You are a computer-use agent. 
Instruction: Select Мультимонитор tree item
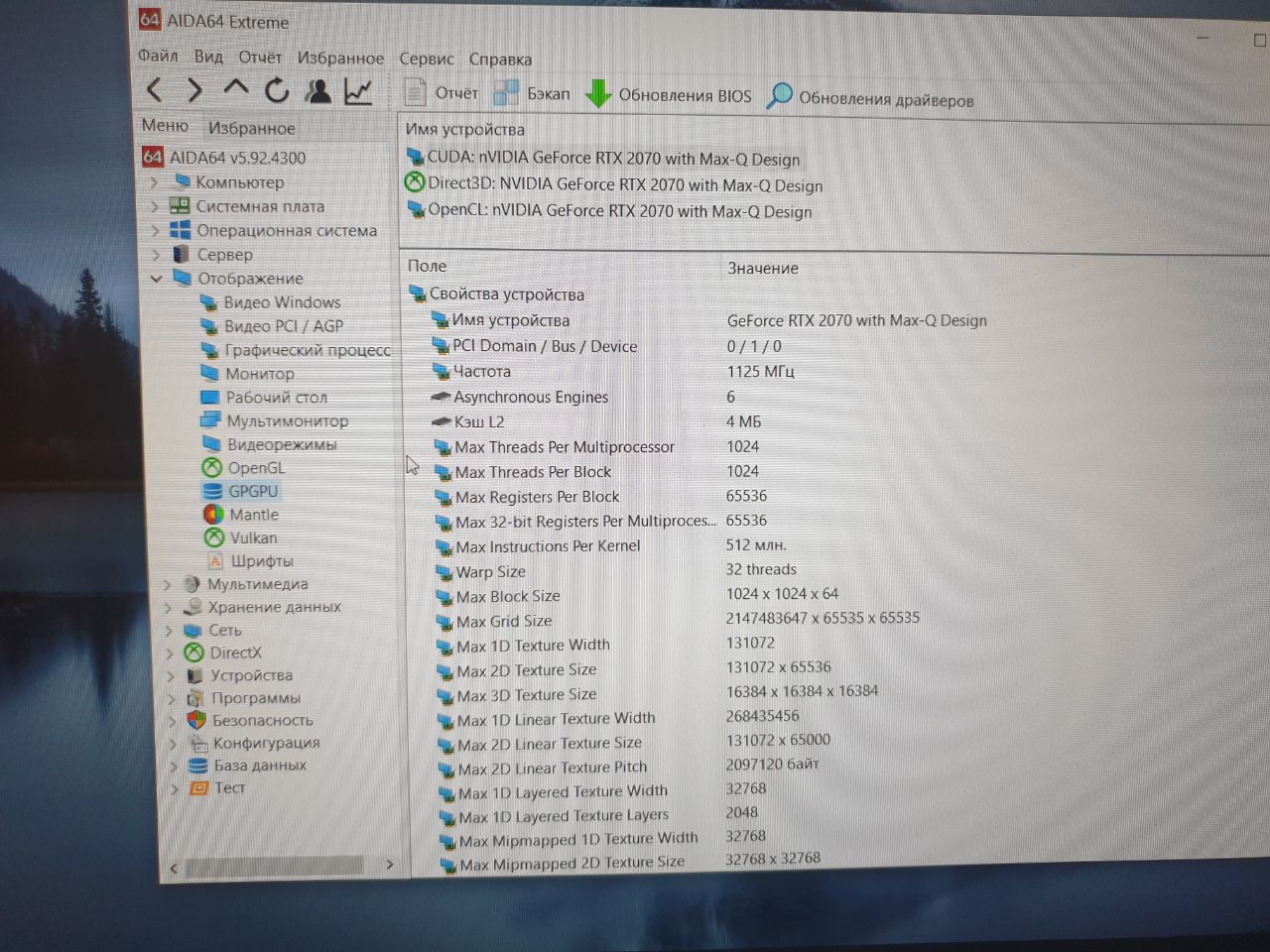pyautogui.click(x=275, y=421)
